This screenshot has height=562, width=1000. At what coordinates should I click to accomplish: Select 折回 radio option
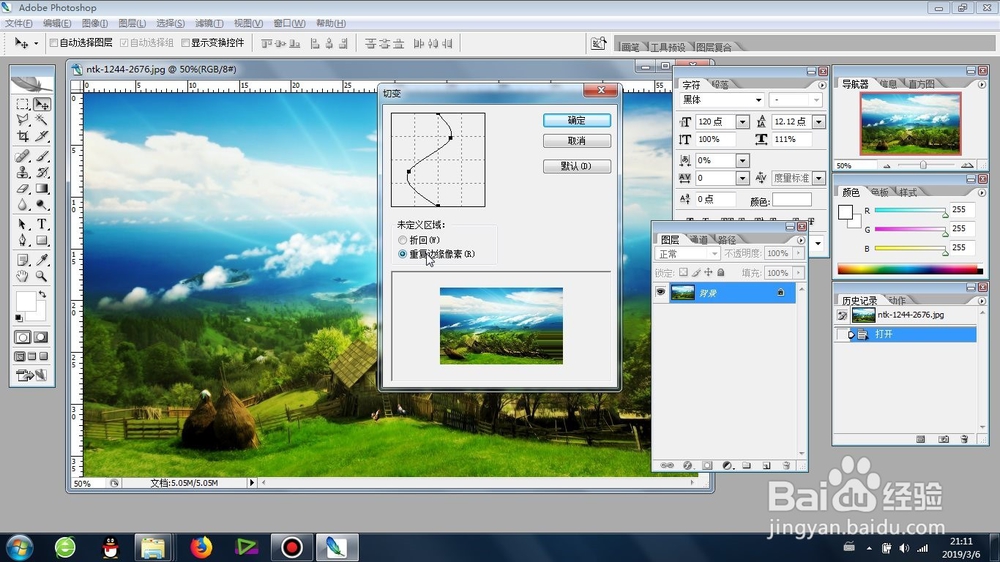pos(402,240)
